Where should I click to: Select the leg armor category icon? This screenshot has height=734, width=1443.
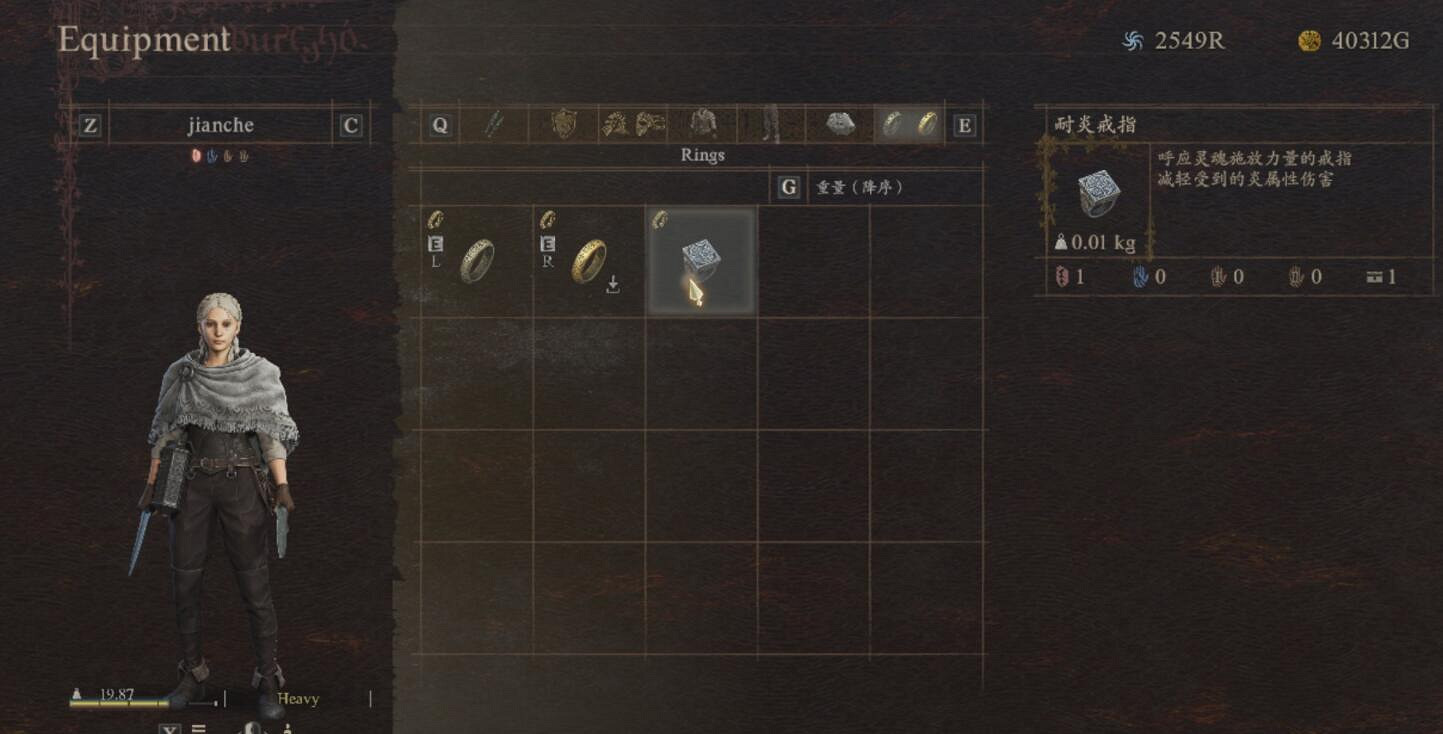(x=771, y=124)
